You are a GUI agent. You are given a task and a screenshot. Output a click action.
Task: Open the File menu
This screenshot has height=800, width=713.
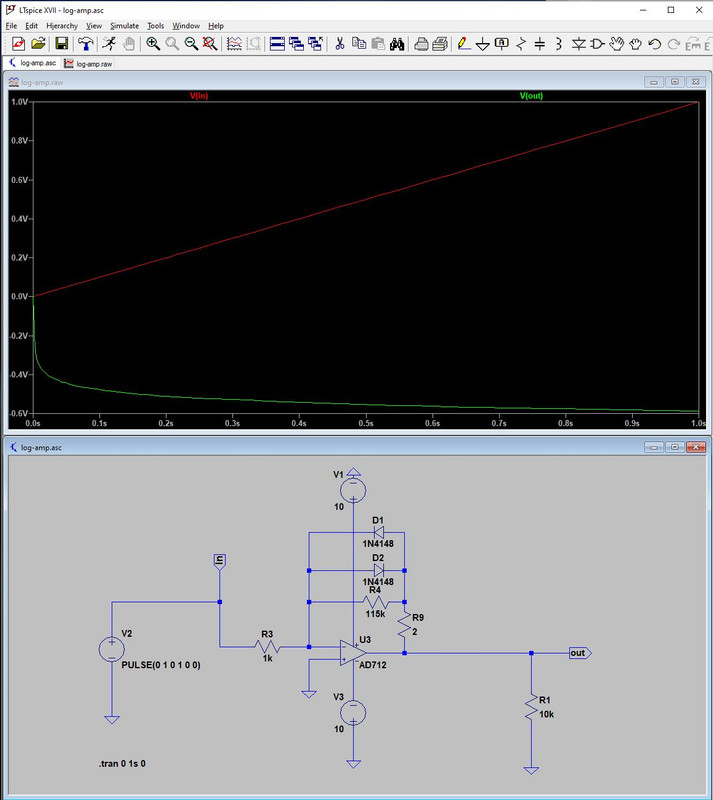pos(11,26)
